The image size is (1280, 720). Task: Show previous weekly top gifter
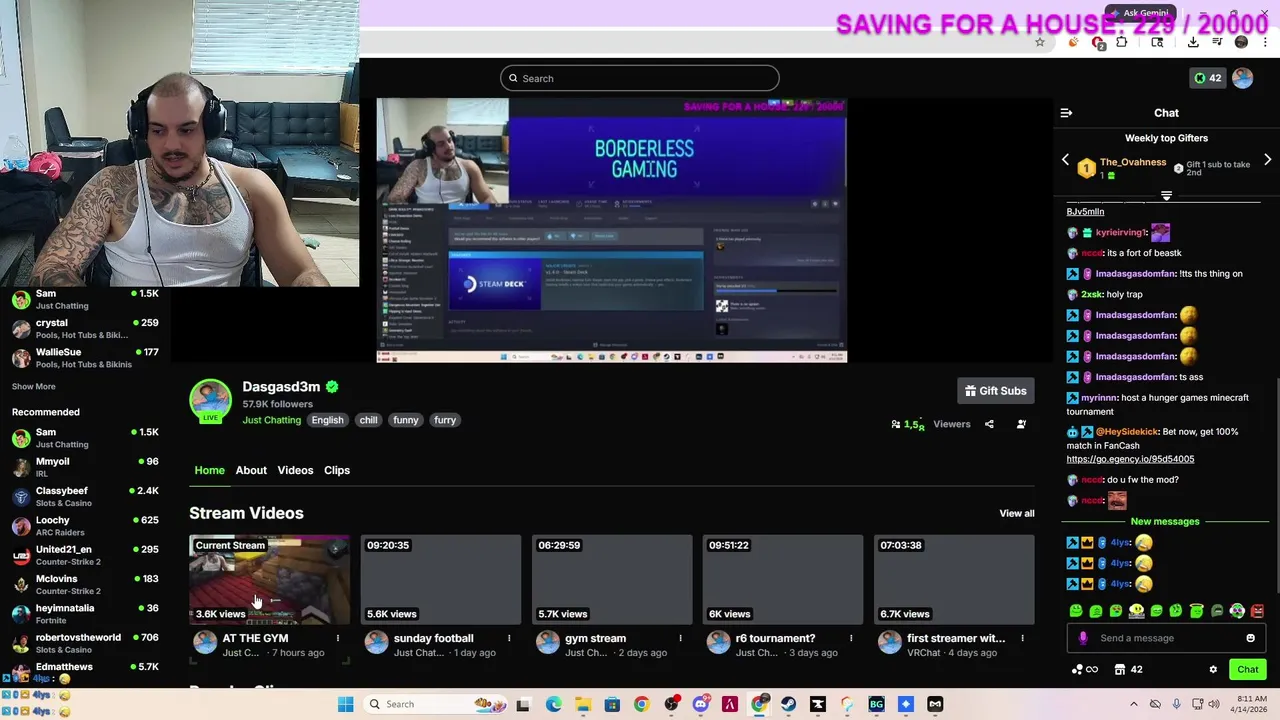[1065, 160]
